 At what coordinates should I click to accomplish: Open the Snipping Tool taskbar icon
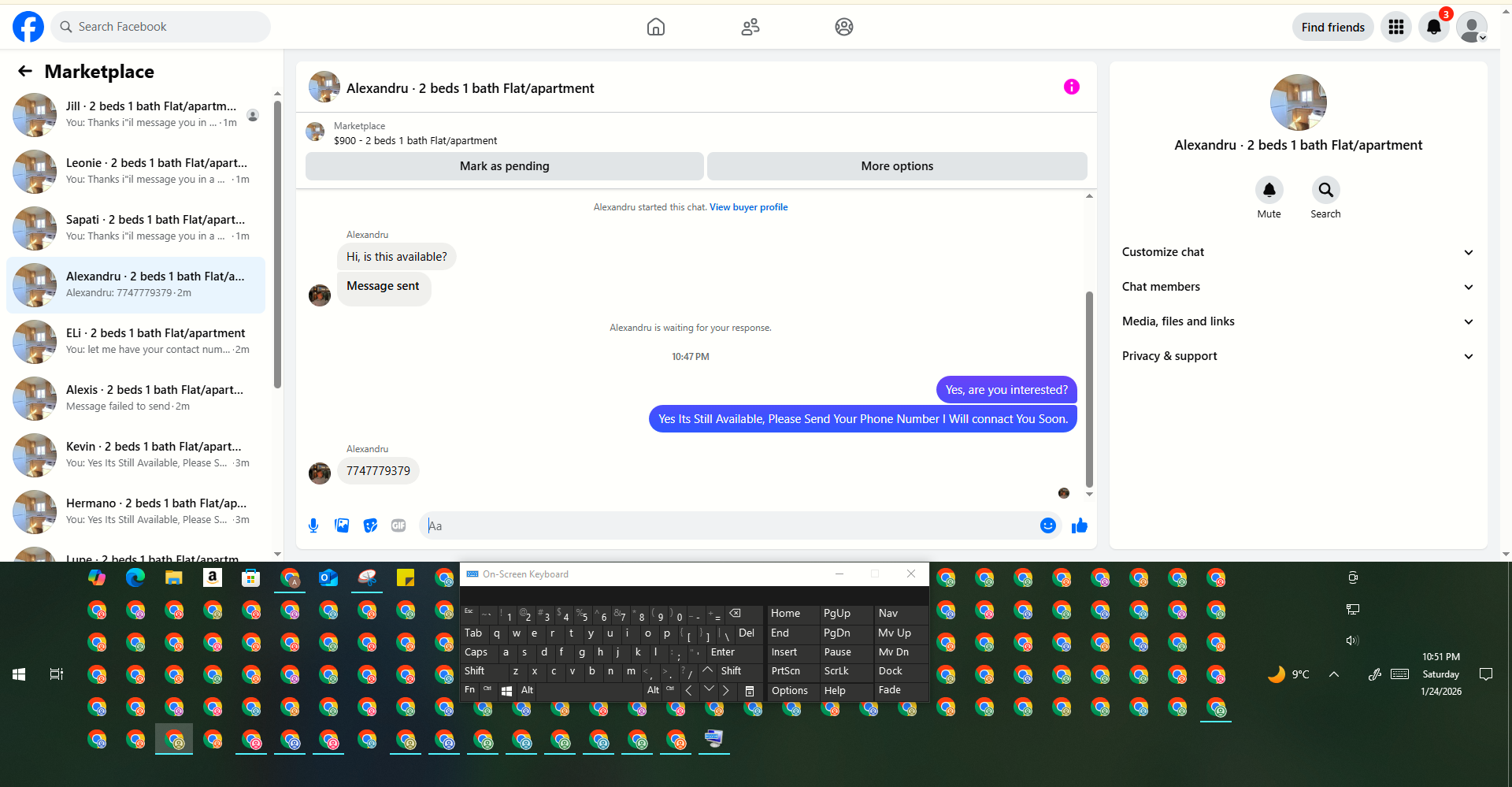click(x=367, y=578)
